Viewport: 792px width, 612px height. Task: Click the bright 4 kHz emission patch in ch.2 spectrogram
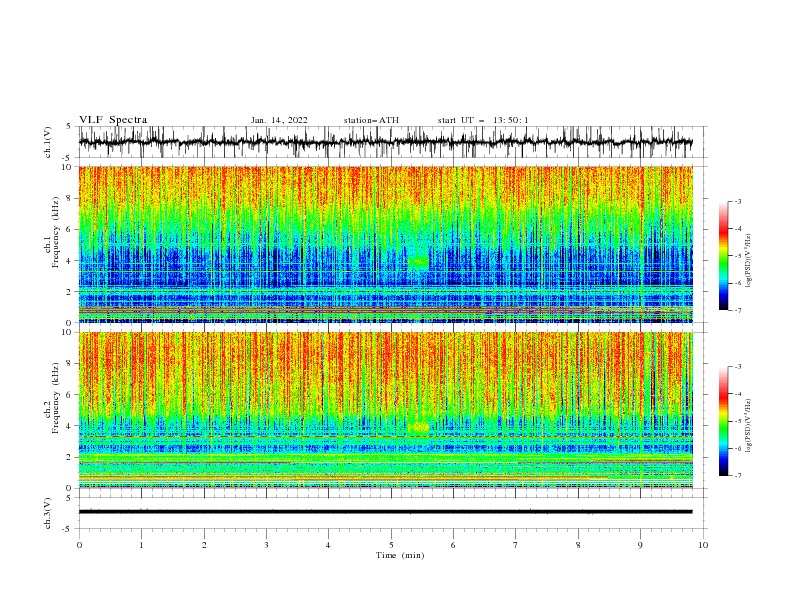point(420,427)
